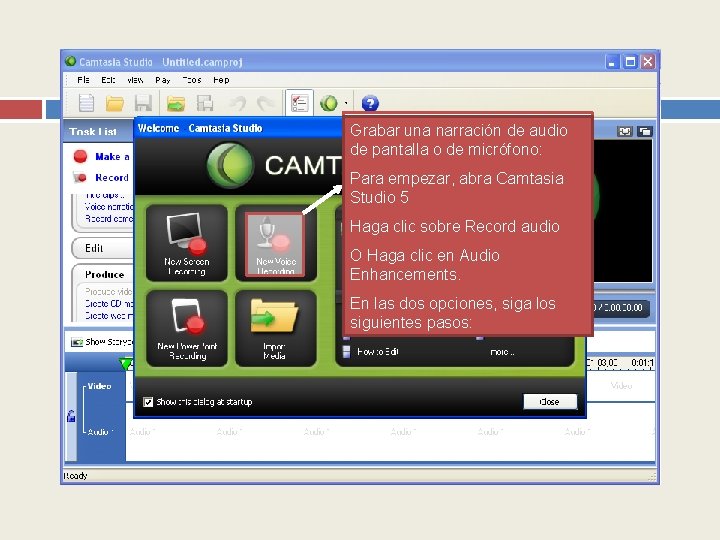Start a New Voice Recording
Screen dimensions: 720x540
276,243
